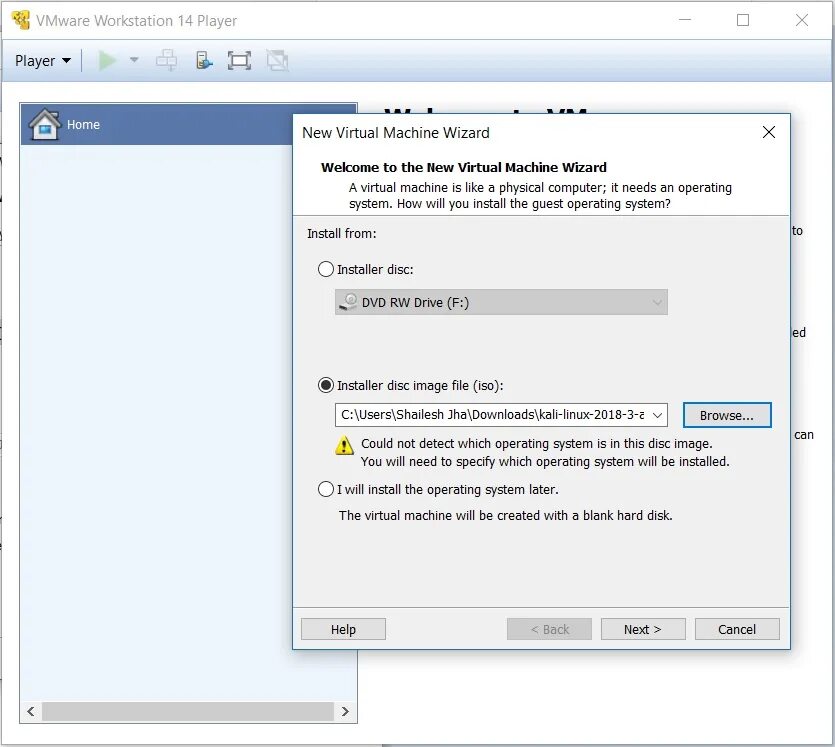The height and width of the screenshot is (747, 835).
Task: Choose I will install the operating system later
Action: [x=325, y=489]
